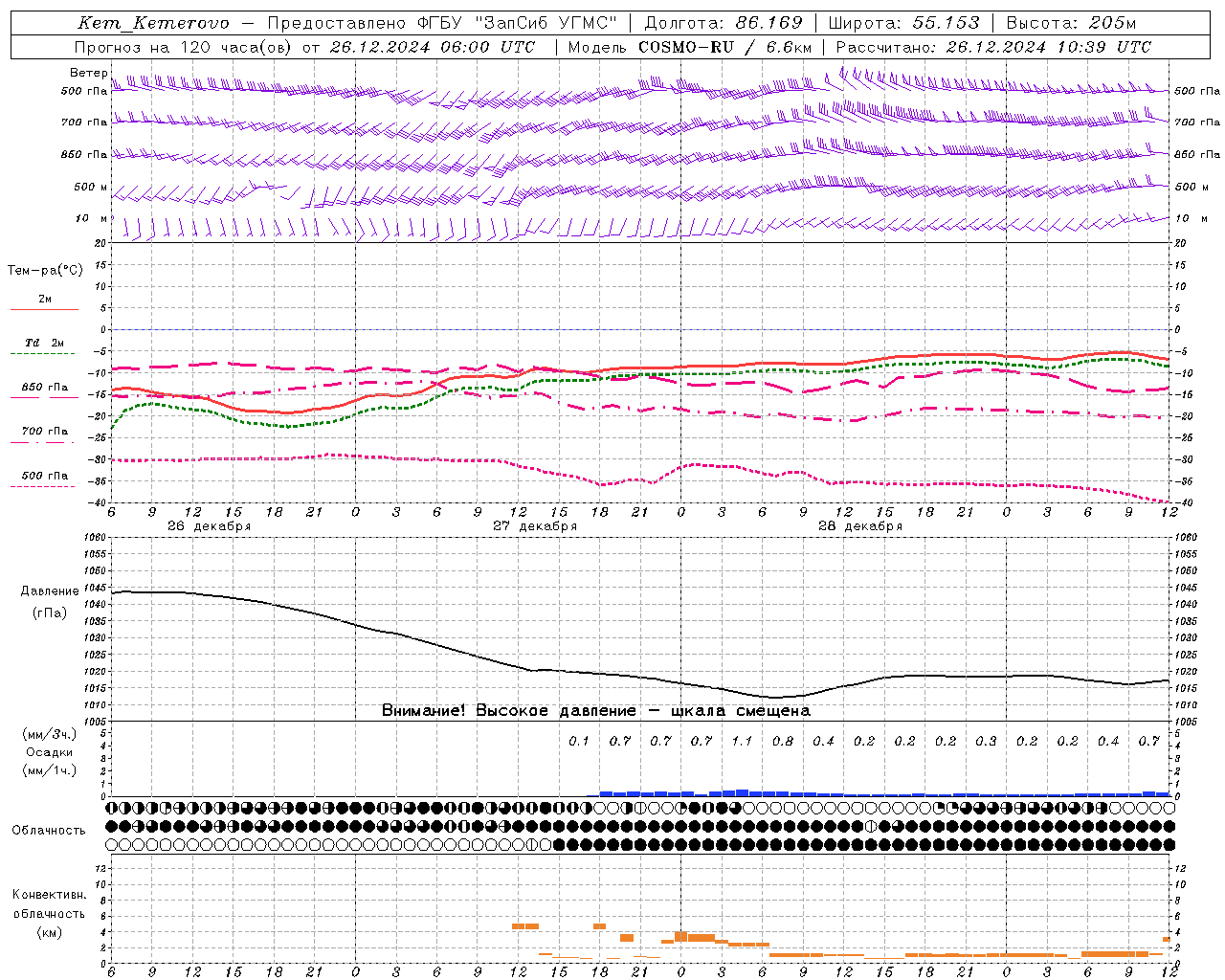The image size is (1225, 980).
Task: Click the "500 м" wind level label on the left
Action: (x=91, y=188)
